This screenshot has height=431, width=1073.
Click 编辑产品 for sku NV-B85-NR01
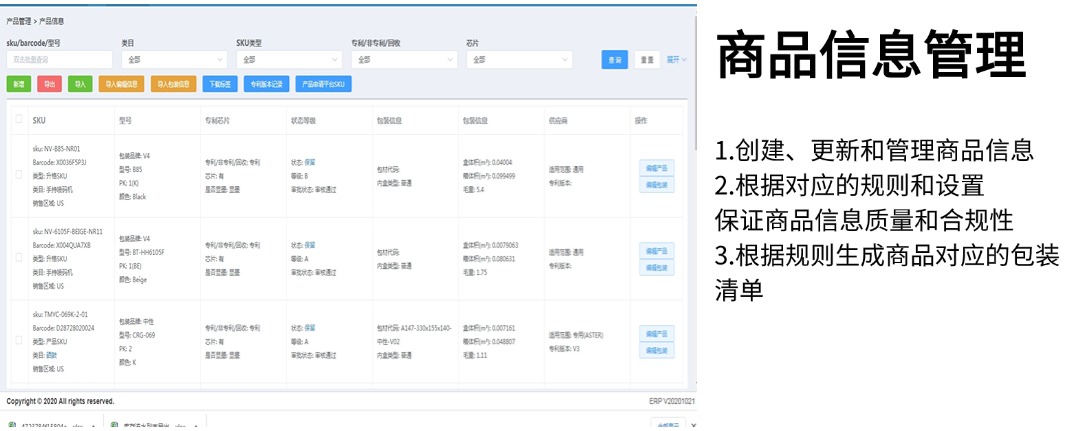pos(655,168)
